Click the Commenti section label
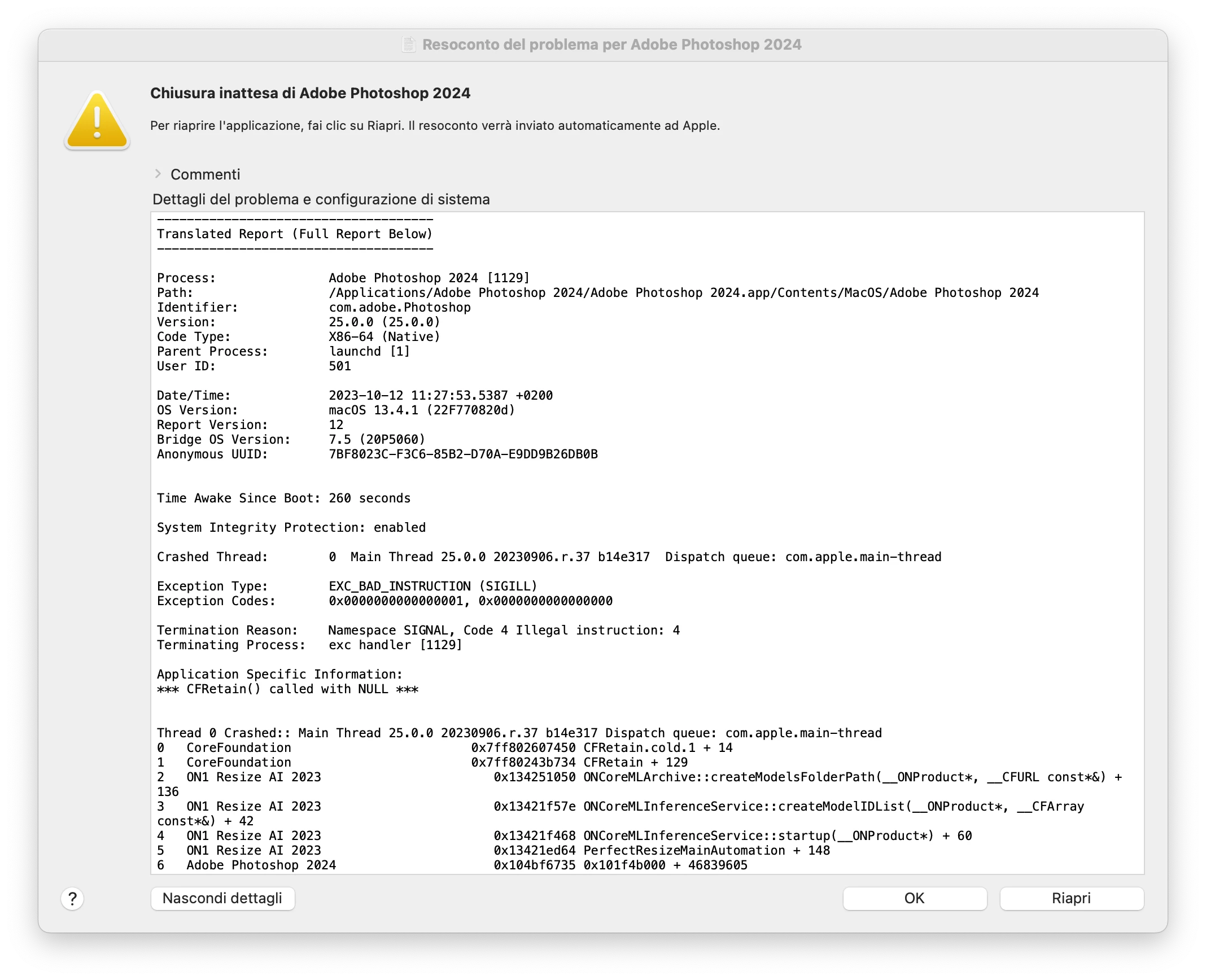 pyautogui.click(x=205, y=174)
